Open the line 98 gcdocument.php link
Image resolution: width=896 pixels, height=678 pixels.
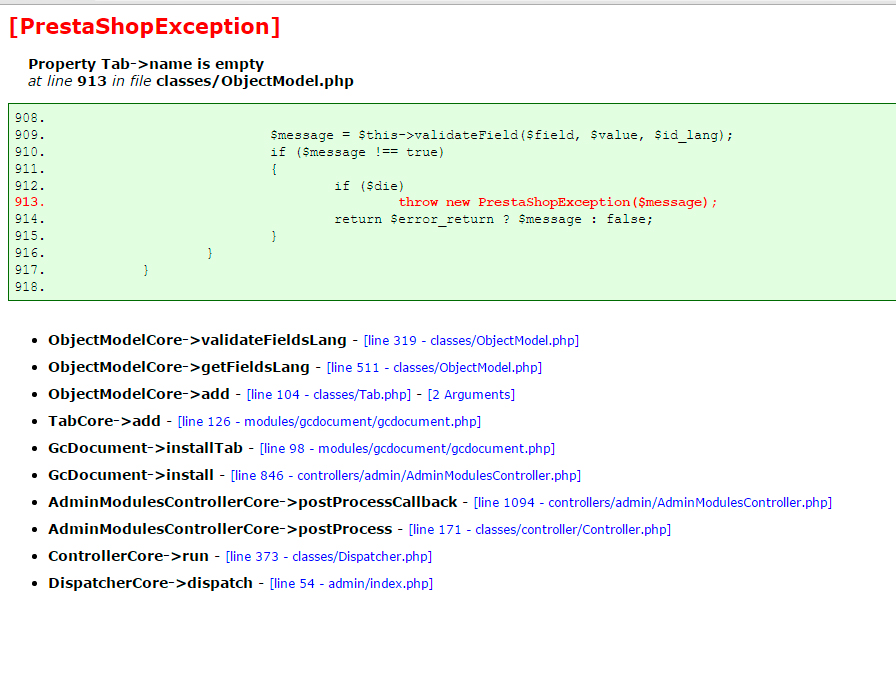407,449
